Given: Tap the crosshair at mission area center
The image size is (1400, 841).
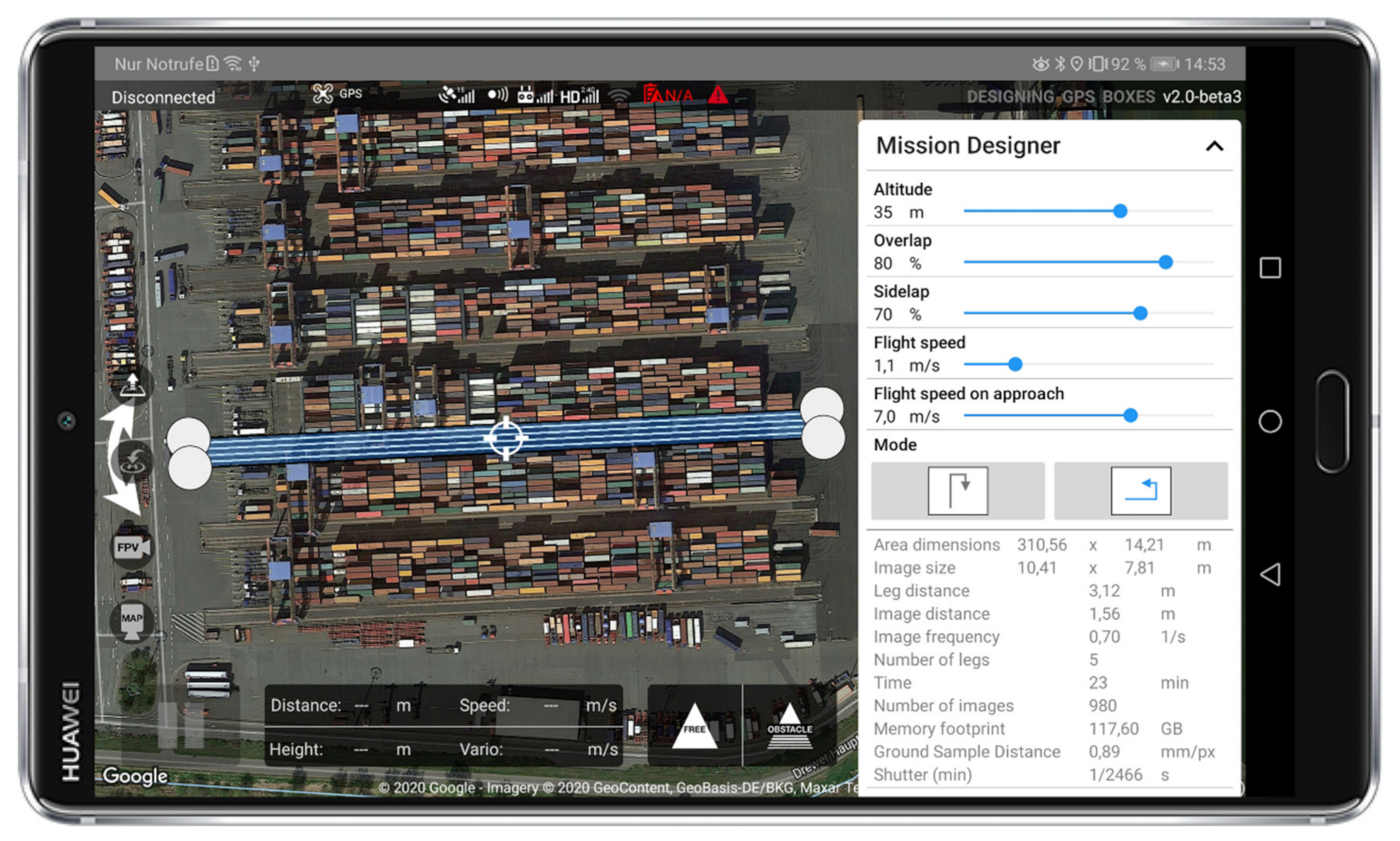Looking at the screenshot, I should [x=505, y=438].
